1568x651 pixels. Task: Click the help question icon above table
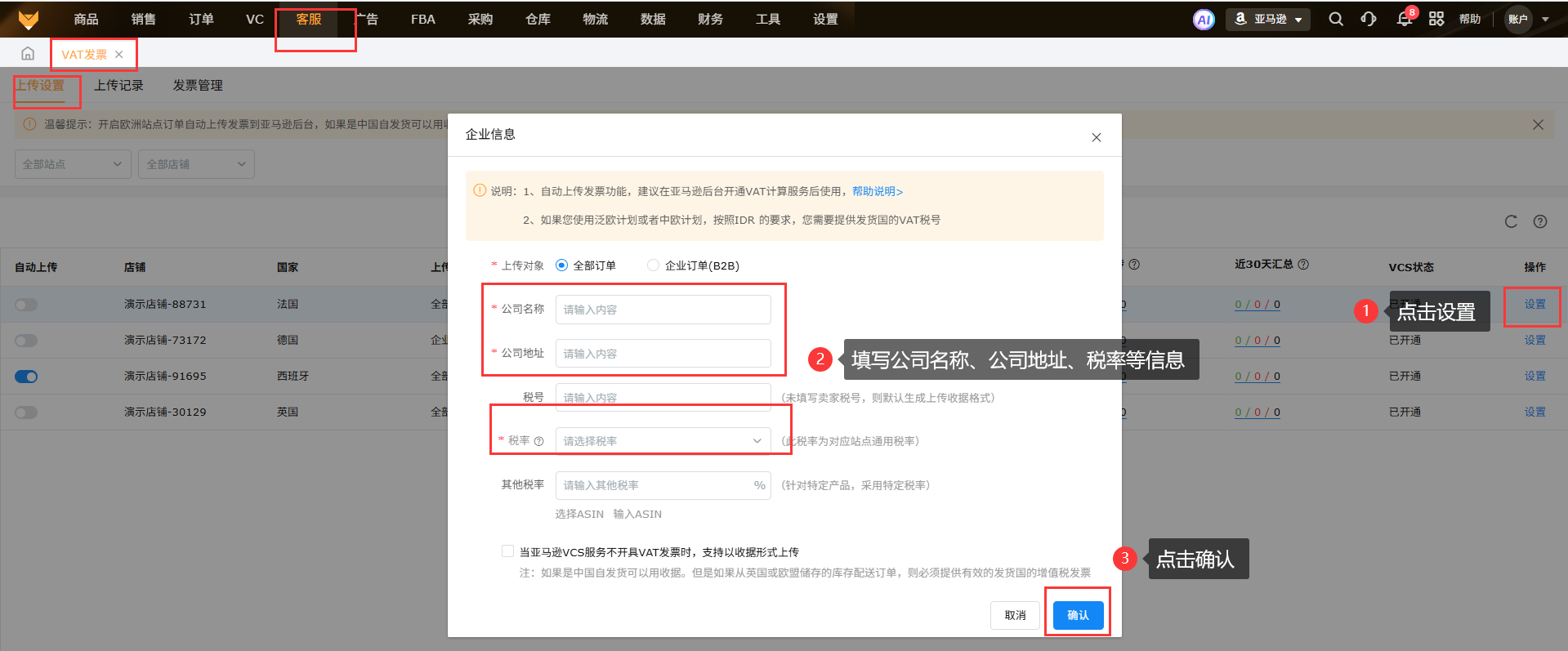coord(1540,221)
